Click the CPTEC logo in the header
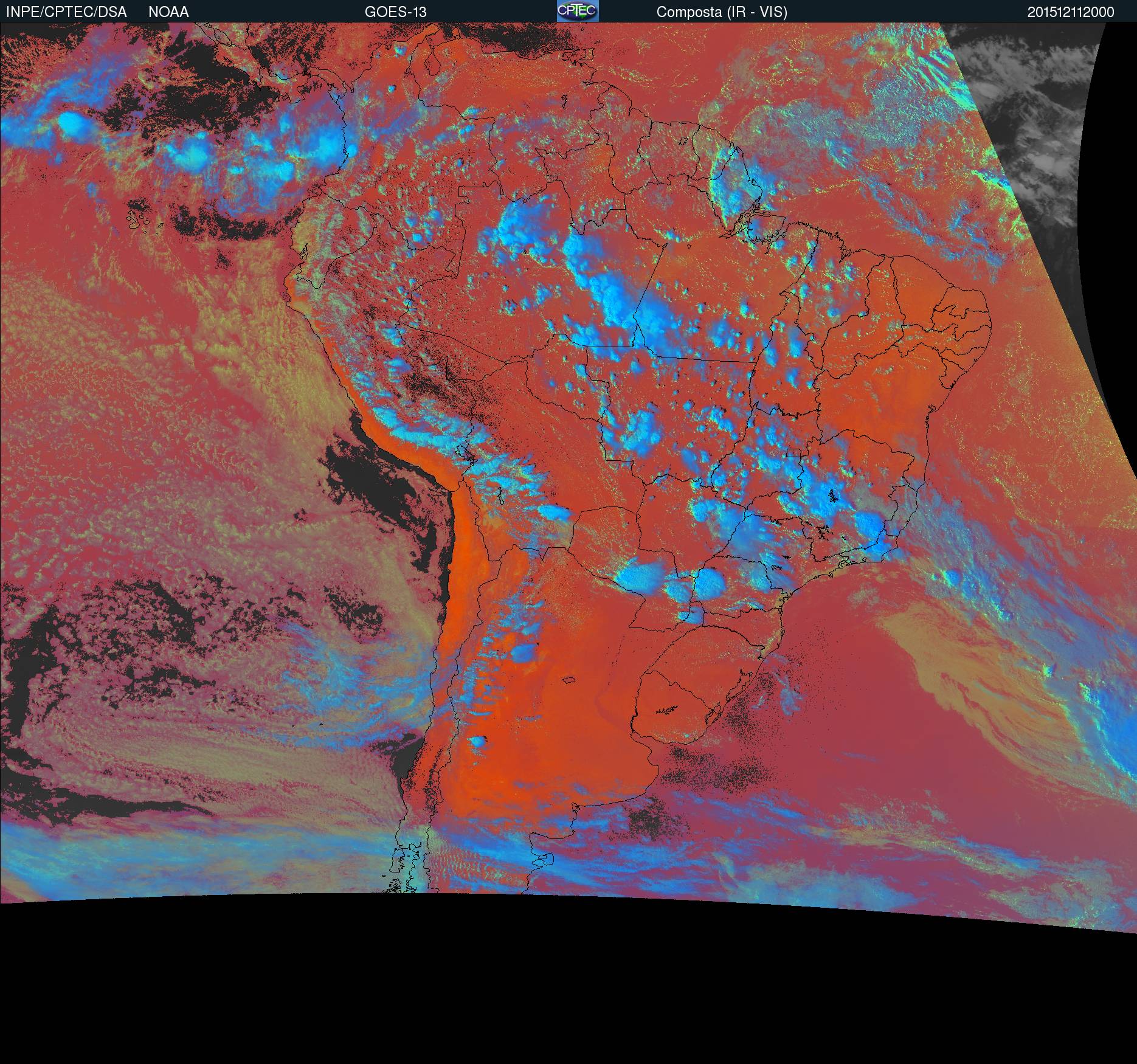This screenshot has height=1064, width=1137. click(578, 11)
